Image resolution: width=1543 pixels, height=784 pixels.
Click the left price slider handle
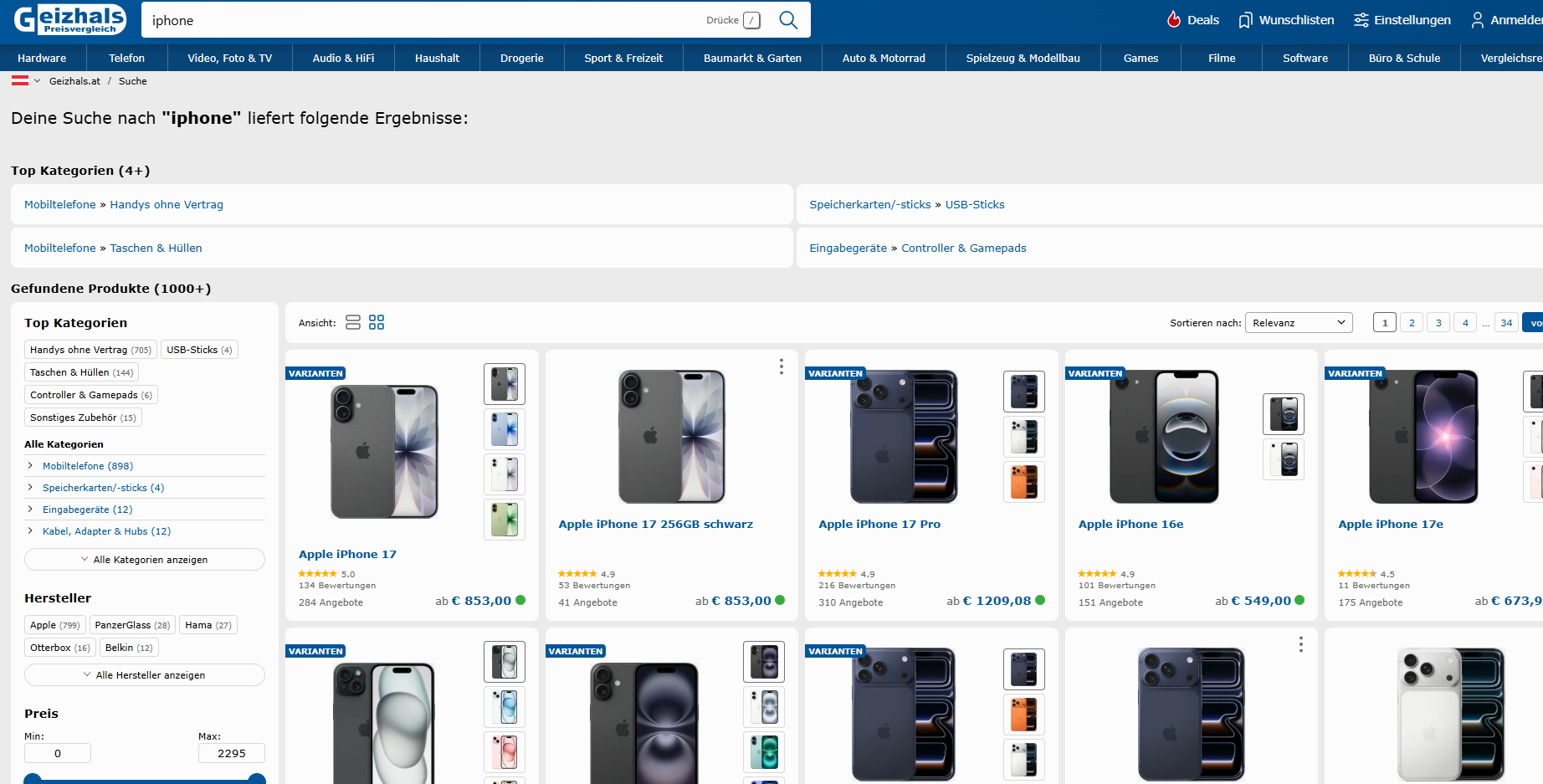[x=33, y=780]
